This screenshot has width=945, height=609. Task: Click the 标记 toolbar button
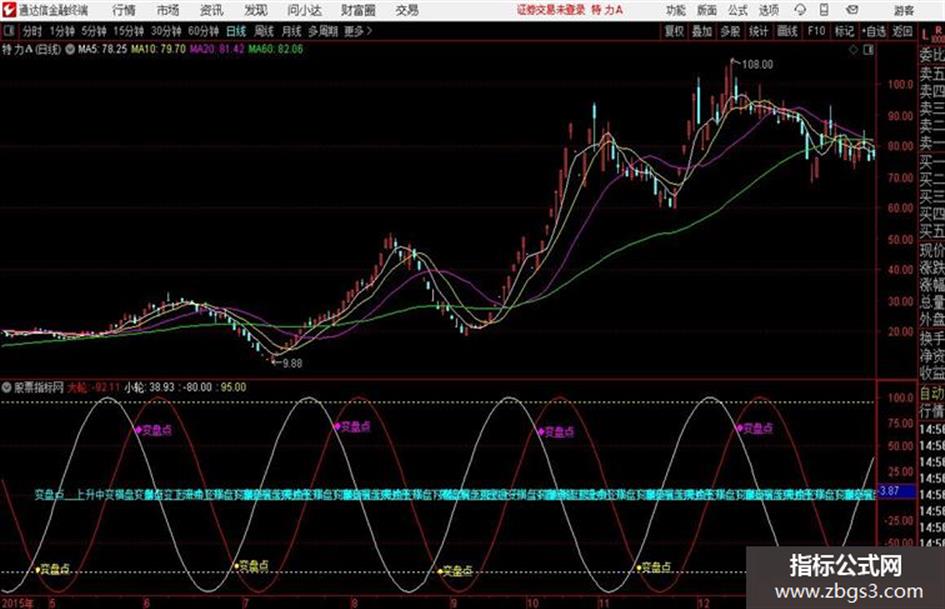tap(844, 31)
